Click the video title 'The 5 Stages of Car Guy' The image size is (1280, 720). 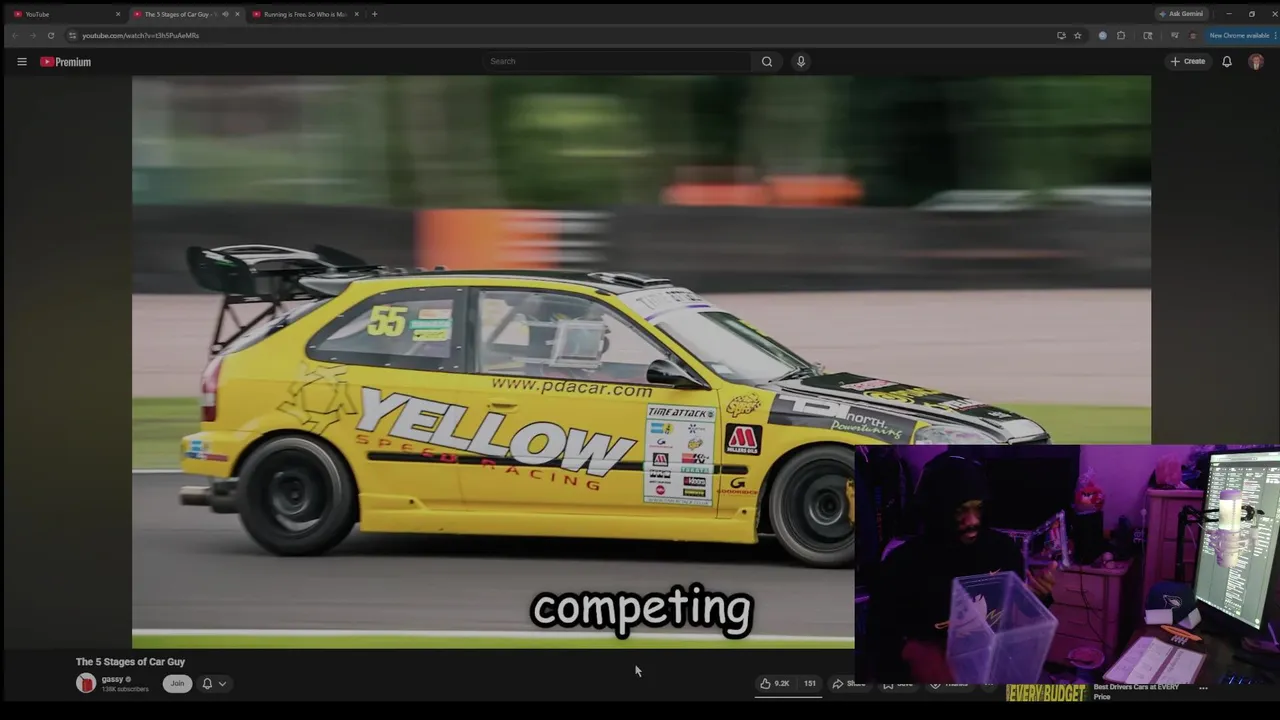pyautogui.click(x=130, y=661)
